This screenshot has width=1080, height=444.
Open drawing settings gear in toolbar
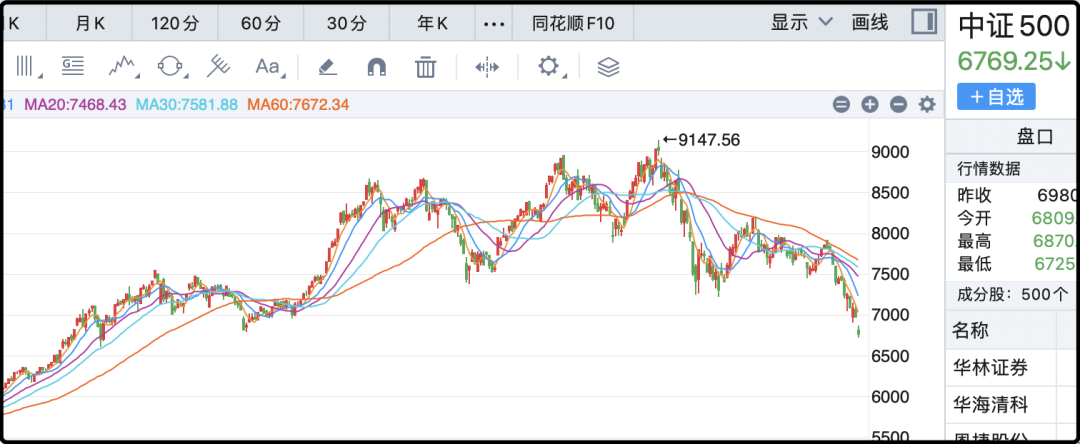(548, 67)
